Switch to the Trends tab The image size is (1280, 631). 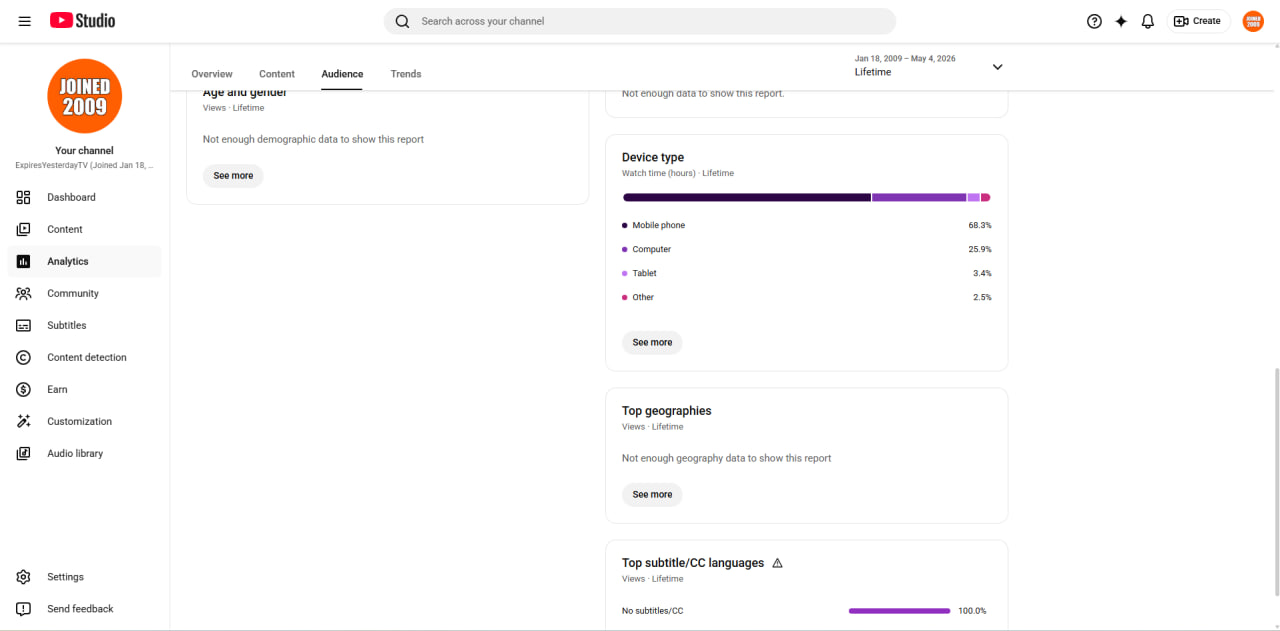coord(406,74)
